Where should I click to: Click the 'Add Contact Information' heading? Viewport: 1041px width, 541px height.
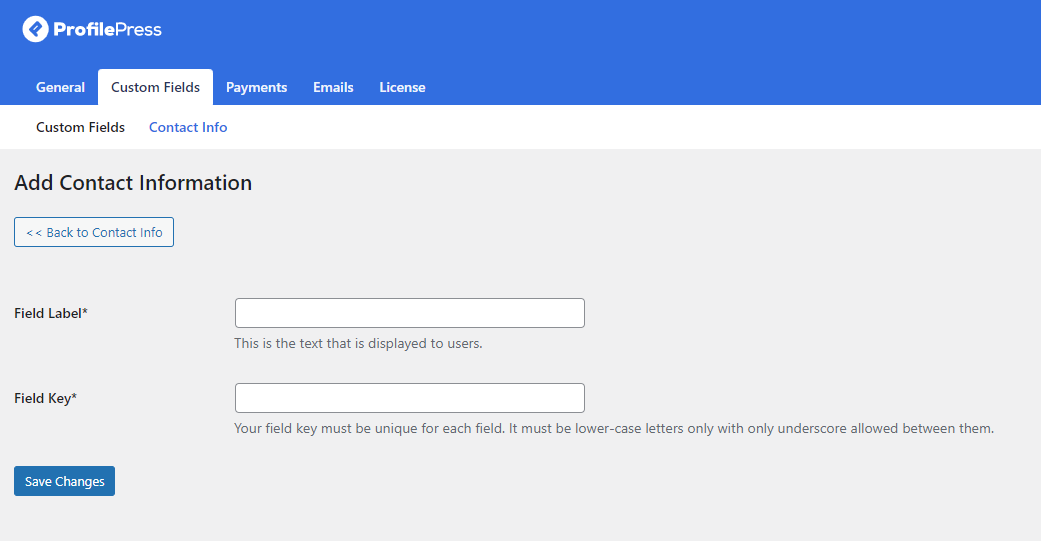[133, 183]
